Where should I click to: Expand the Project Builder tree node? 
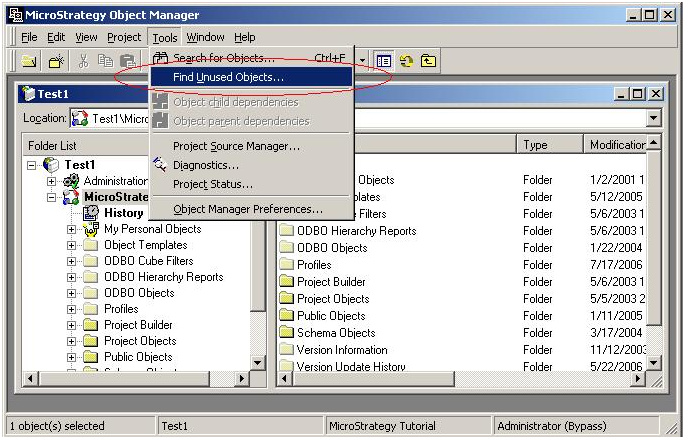[x=71, y=325]
